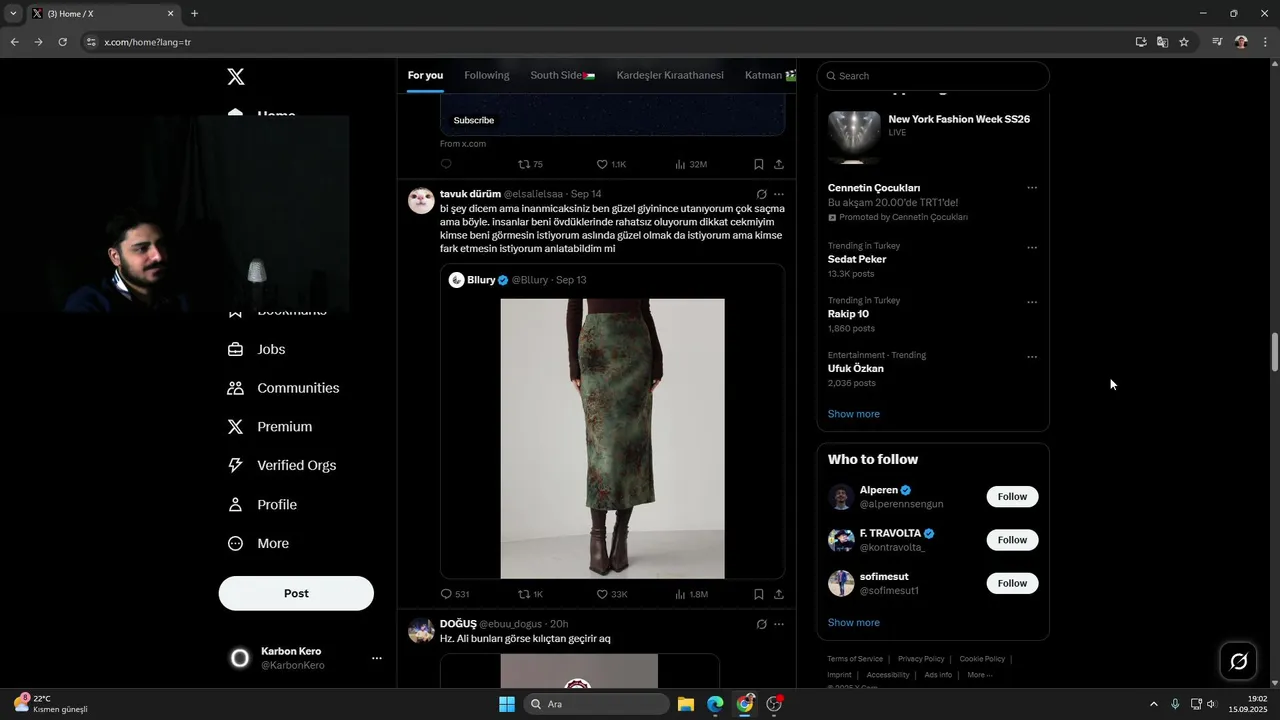Image resolution: width=1280 pixels, height=720 pixels.
Task: Open File Explorer from the taskbar
Action: [x=686, y=704]
